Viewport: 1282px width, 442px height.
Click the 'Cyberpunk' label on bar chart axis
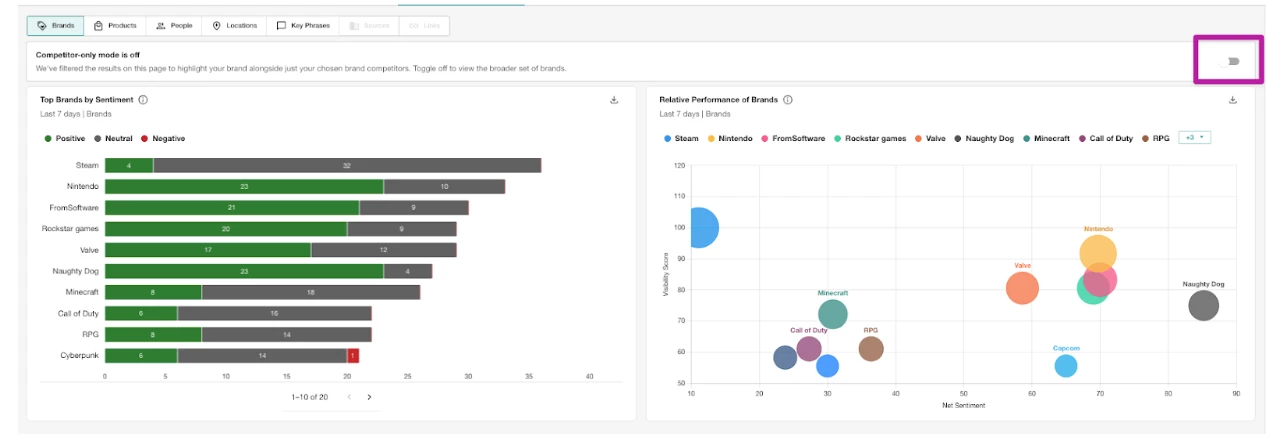coord(79,355)
